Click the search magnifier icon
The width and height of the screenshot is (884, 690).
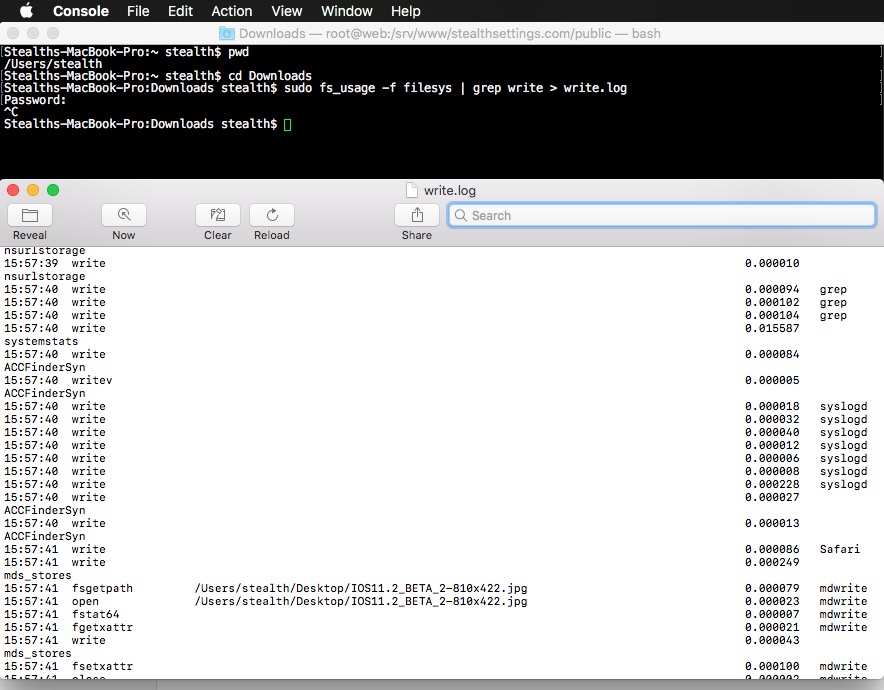(461, 216)
